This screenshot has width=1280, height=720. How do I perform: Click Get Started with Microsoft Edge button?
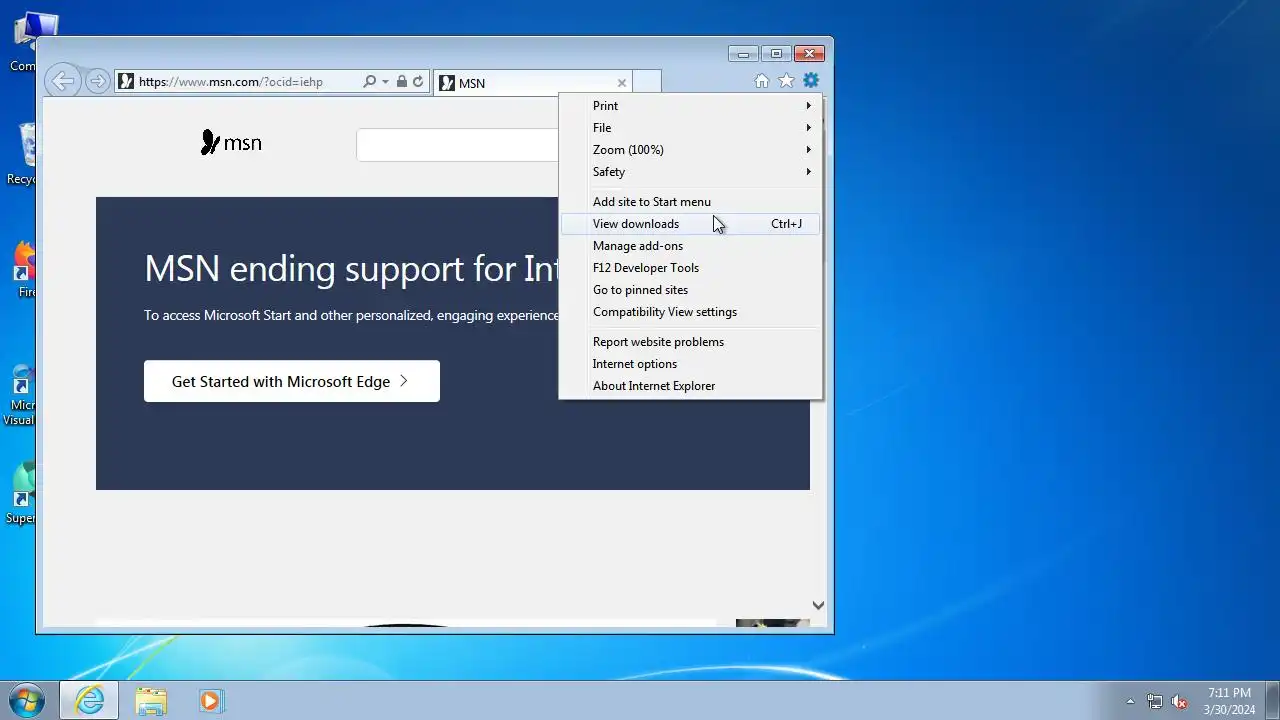[x=292, y=381]
